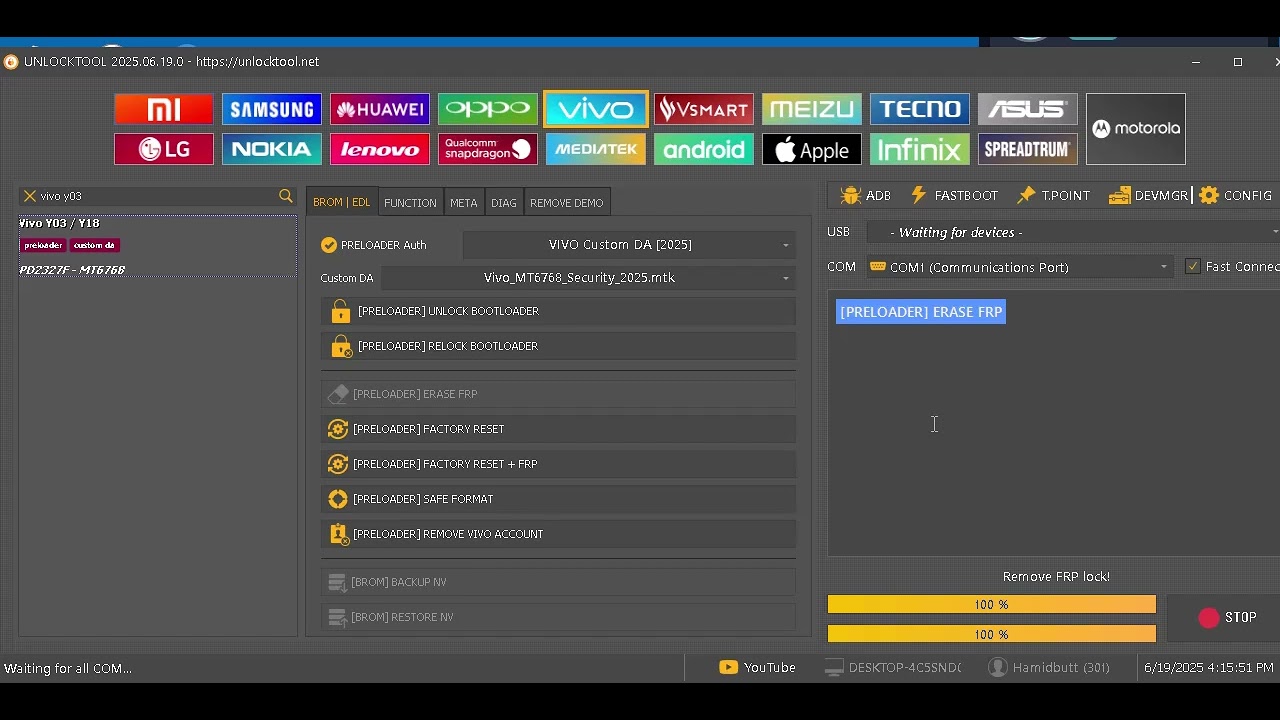This screenshot has width=1280, height=720.
Task: Open the Fastboot tools button
Action: pos(954,196)
